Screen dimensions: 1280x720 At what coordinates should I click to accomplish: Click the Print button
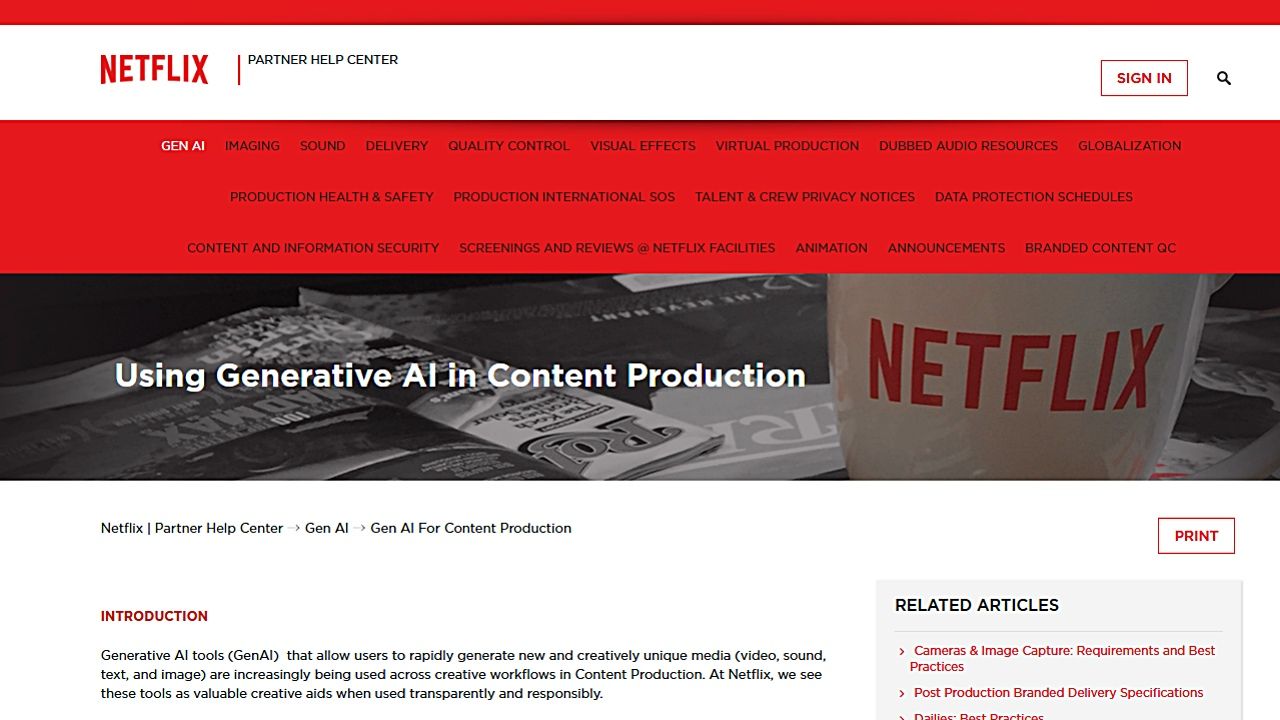tap(1196, 536)
